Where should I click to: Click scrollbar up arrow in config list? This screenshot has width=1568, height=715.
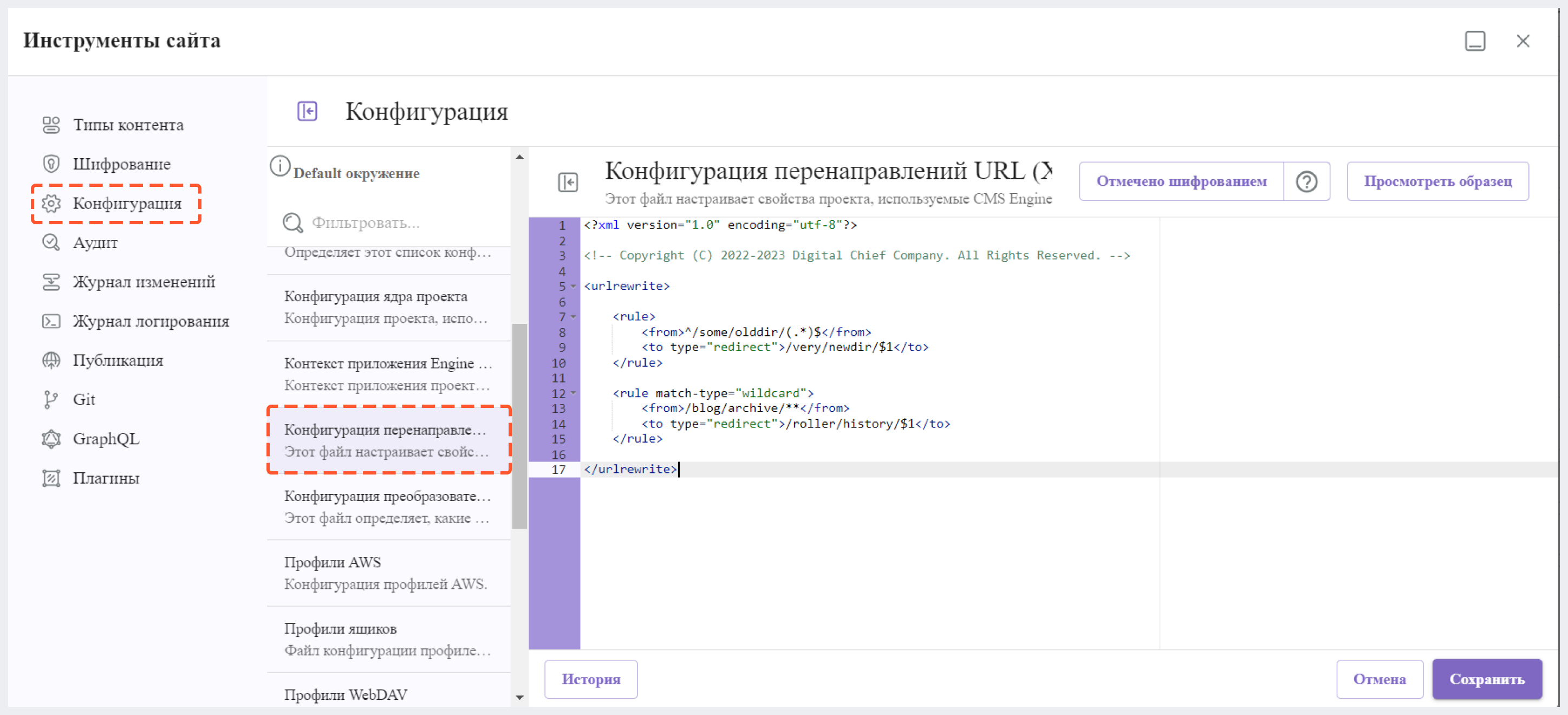tap(519, 157)
